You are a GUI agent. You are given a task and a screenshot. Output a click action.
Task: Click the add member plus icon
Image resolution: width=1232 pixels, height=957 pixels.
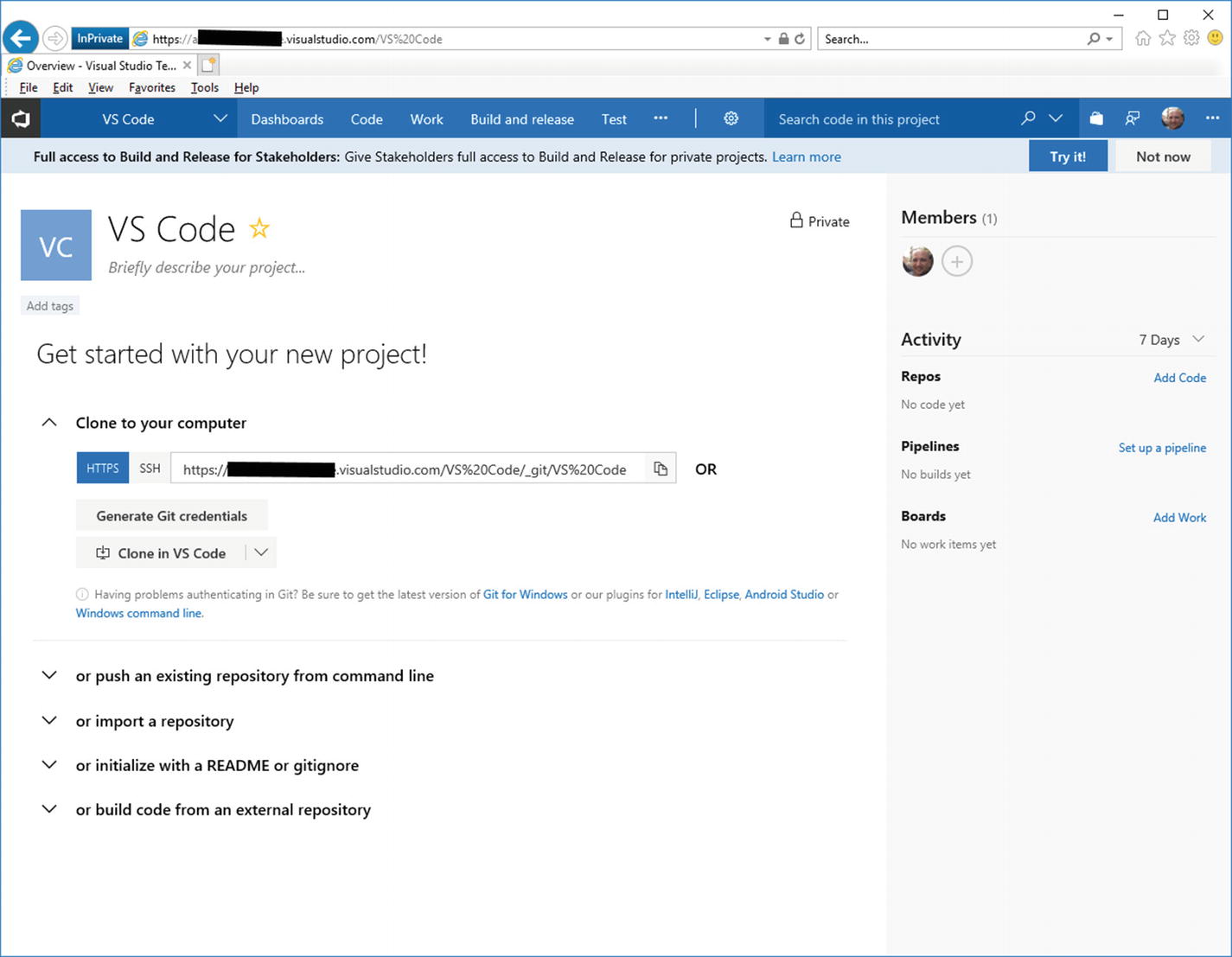(x=956, y=261)
